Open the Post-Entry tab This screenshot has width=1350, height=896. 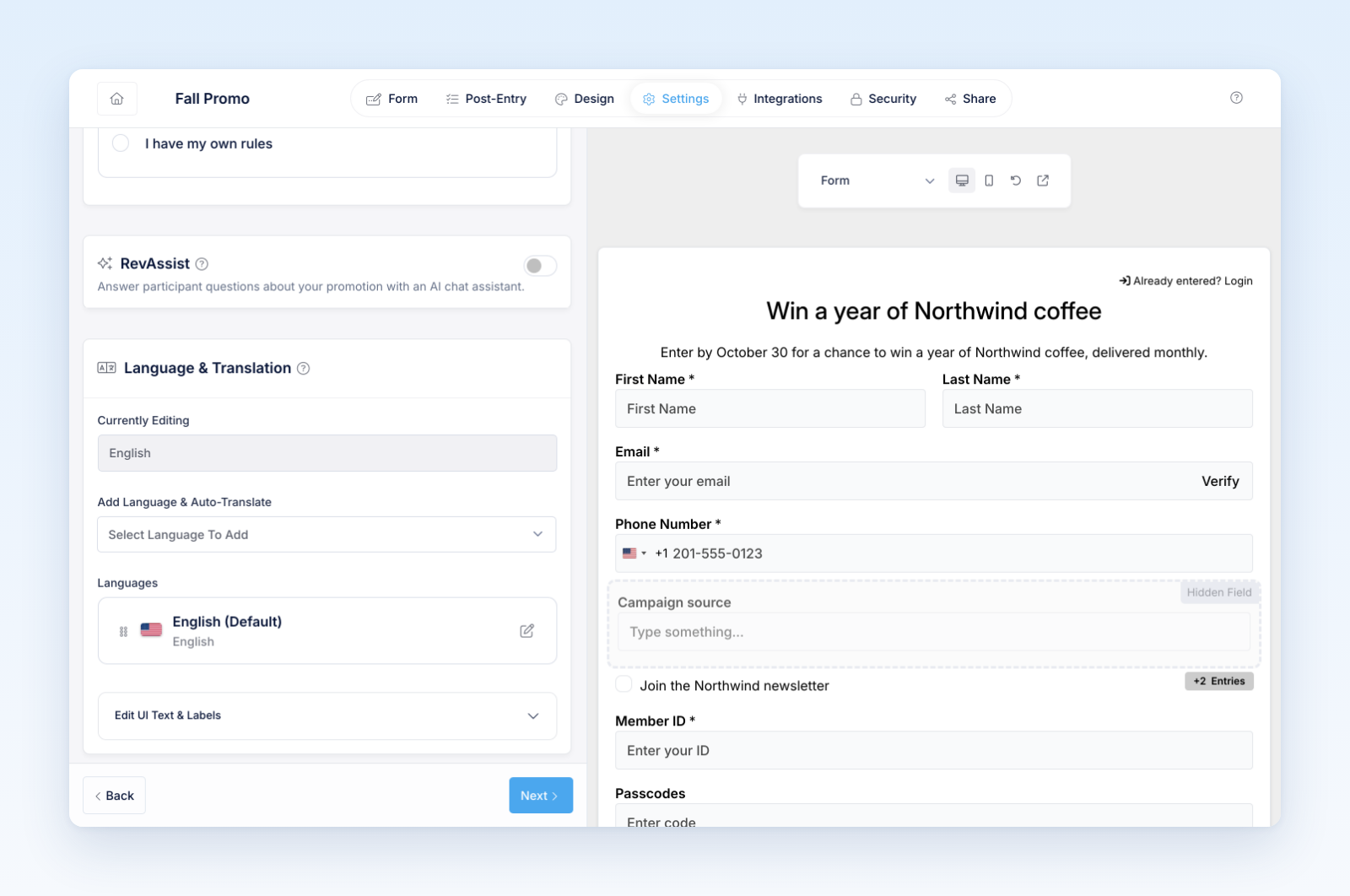click(x=487, y=99)
